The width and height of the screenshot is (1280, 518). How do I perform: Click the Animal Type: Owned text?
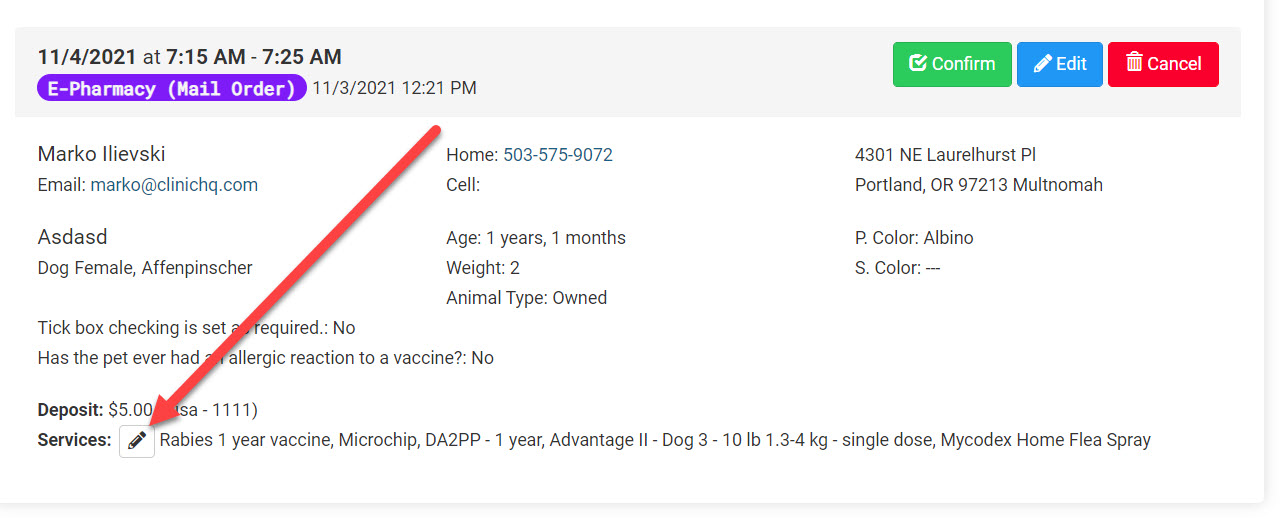pos(526,298)
